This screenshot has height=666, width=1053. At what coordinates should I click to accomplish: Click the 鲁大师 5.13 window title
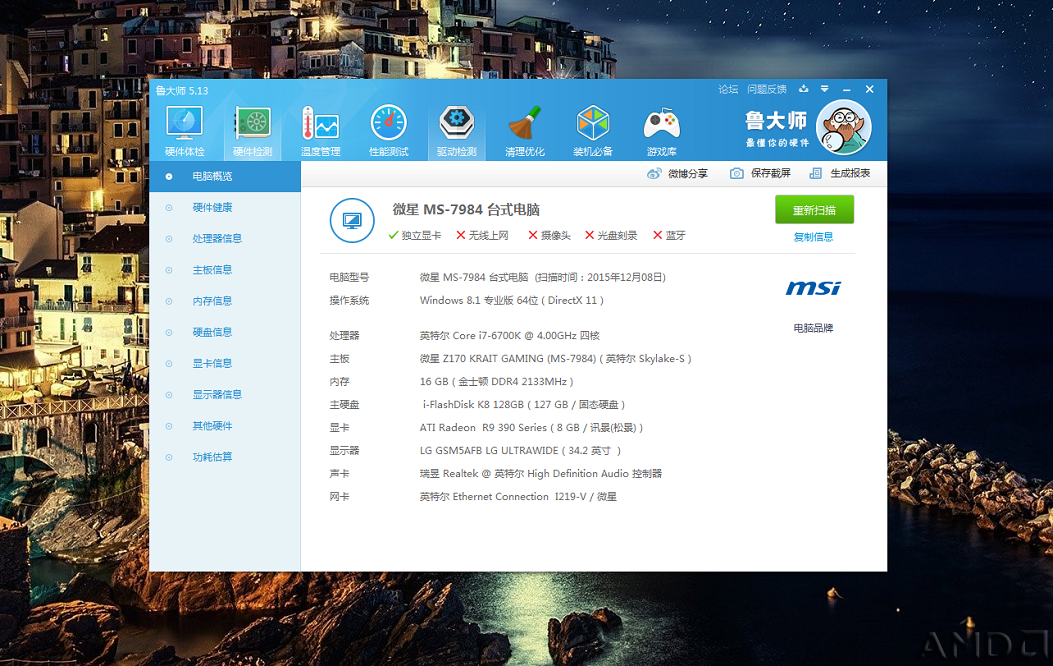182,91
